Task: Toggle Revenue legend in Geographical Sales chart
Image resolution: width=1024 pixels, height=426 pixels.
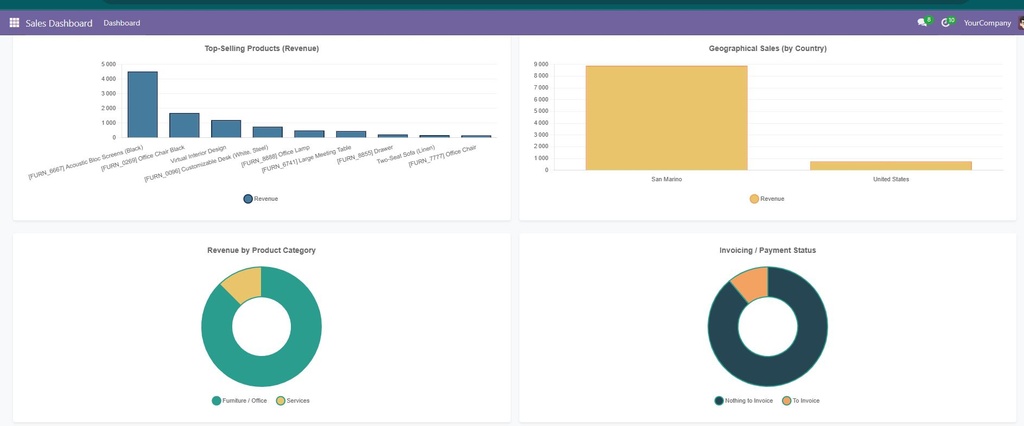Action: coord(767,199)
